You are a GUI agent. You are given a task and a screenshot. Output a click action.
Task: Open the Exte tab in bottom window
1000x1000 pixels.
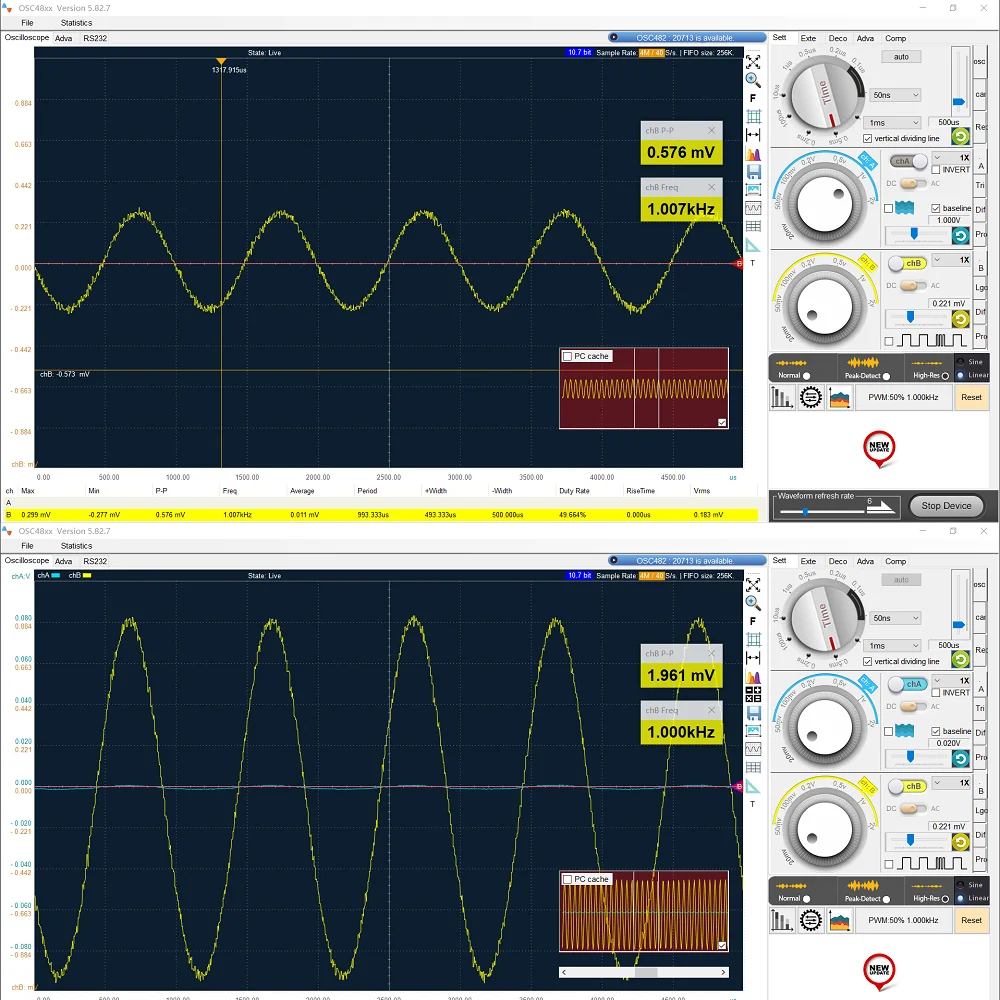click(x=808, y=561)
